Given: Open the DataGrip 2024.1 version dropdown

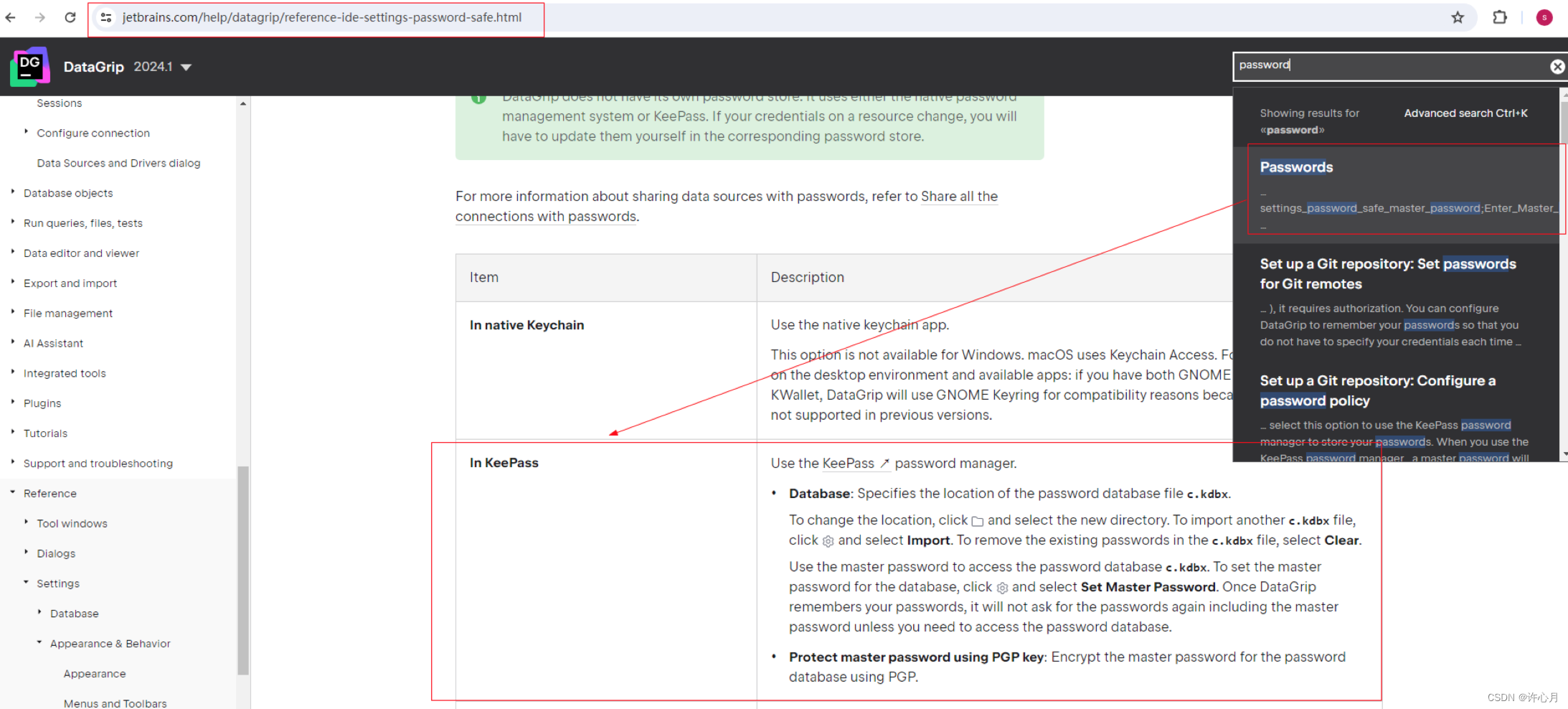Looking at the screenshot, I should (163, 67).
